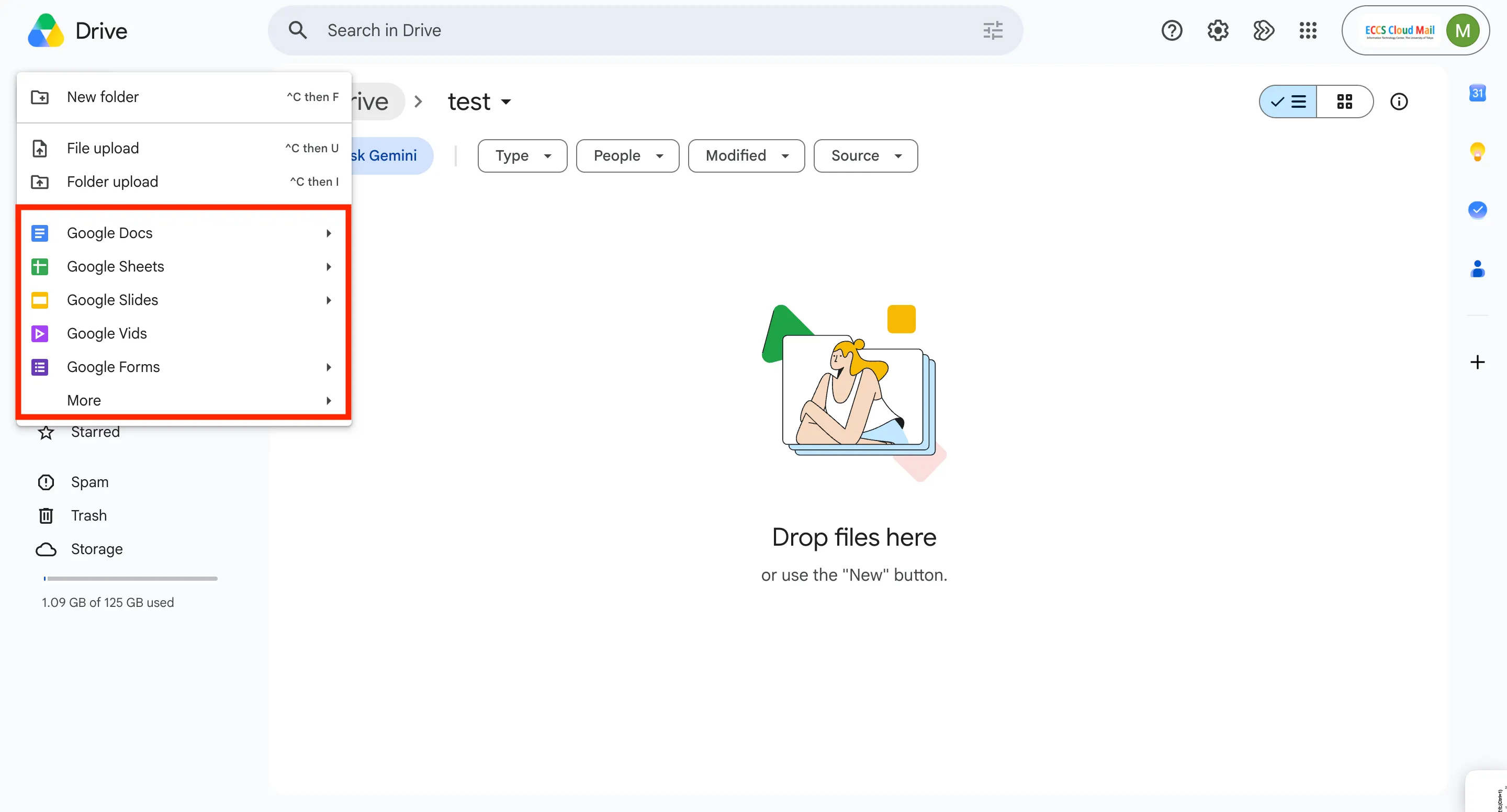Open the Google apps grid

point(1308,30)
